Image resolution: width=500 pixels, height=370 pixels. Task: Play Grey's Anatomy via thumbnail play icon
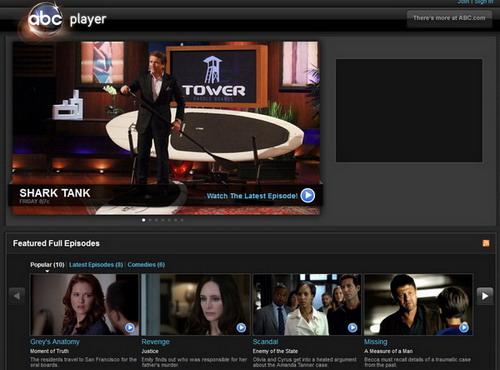coord(130,328)
